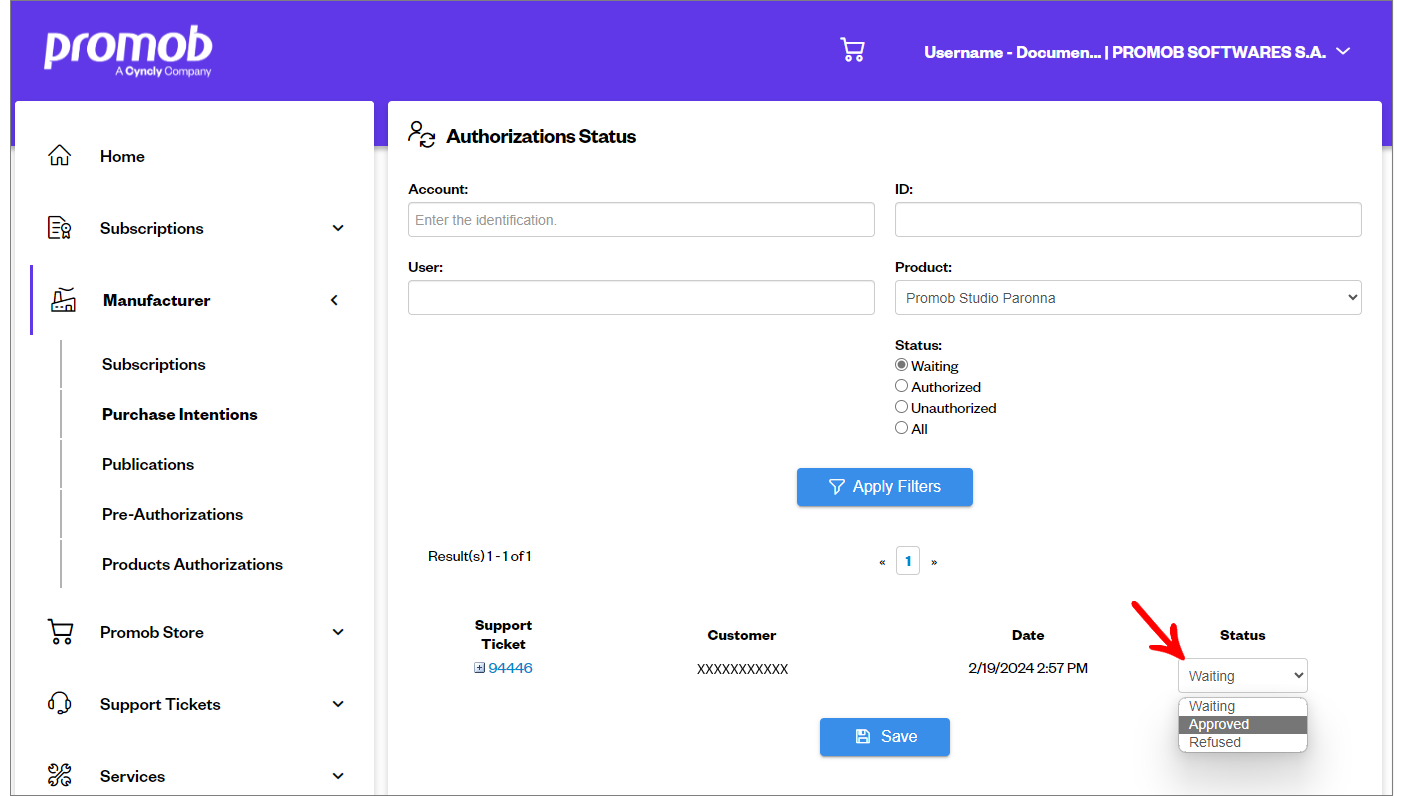Expand the Promob Store chevron
Image resolution: width=1401 pixels, height=796 pixels.
[338, 632]
